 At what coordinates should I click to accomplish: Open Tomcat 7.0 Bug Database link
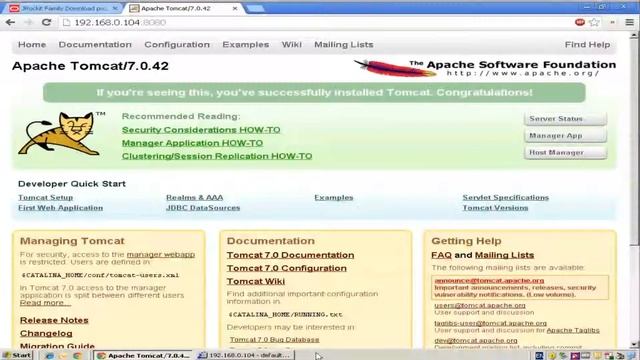tap(274, 340)
